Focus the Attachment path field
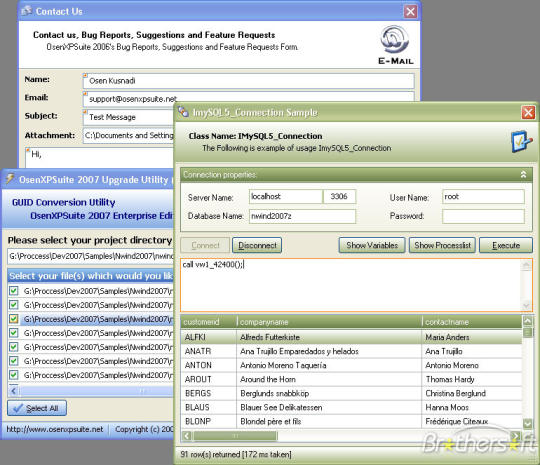 tap(129, 135)
